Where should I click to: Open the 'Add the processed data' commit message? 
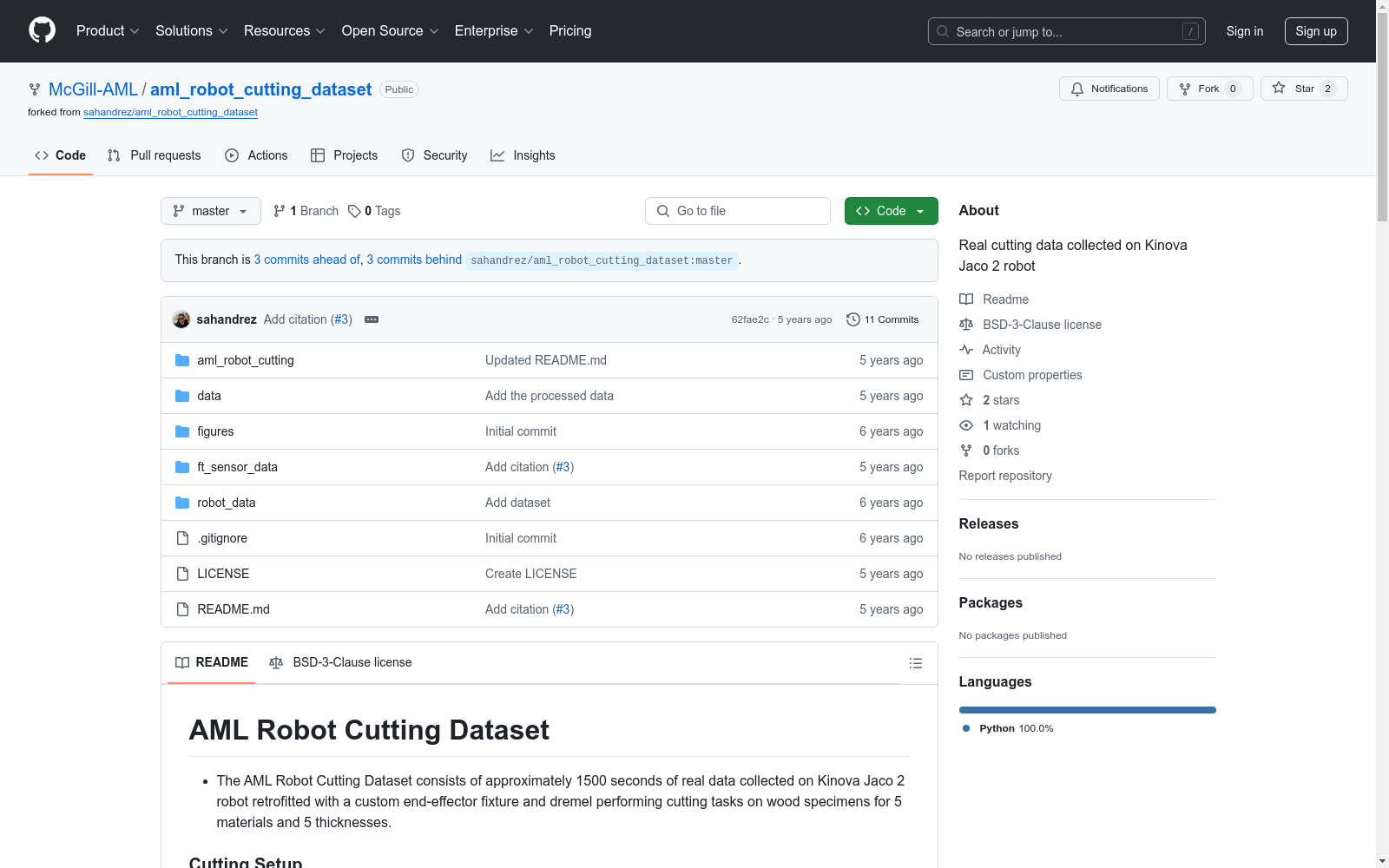pyautogui.click(x=550, y=396)
